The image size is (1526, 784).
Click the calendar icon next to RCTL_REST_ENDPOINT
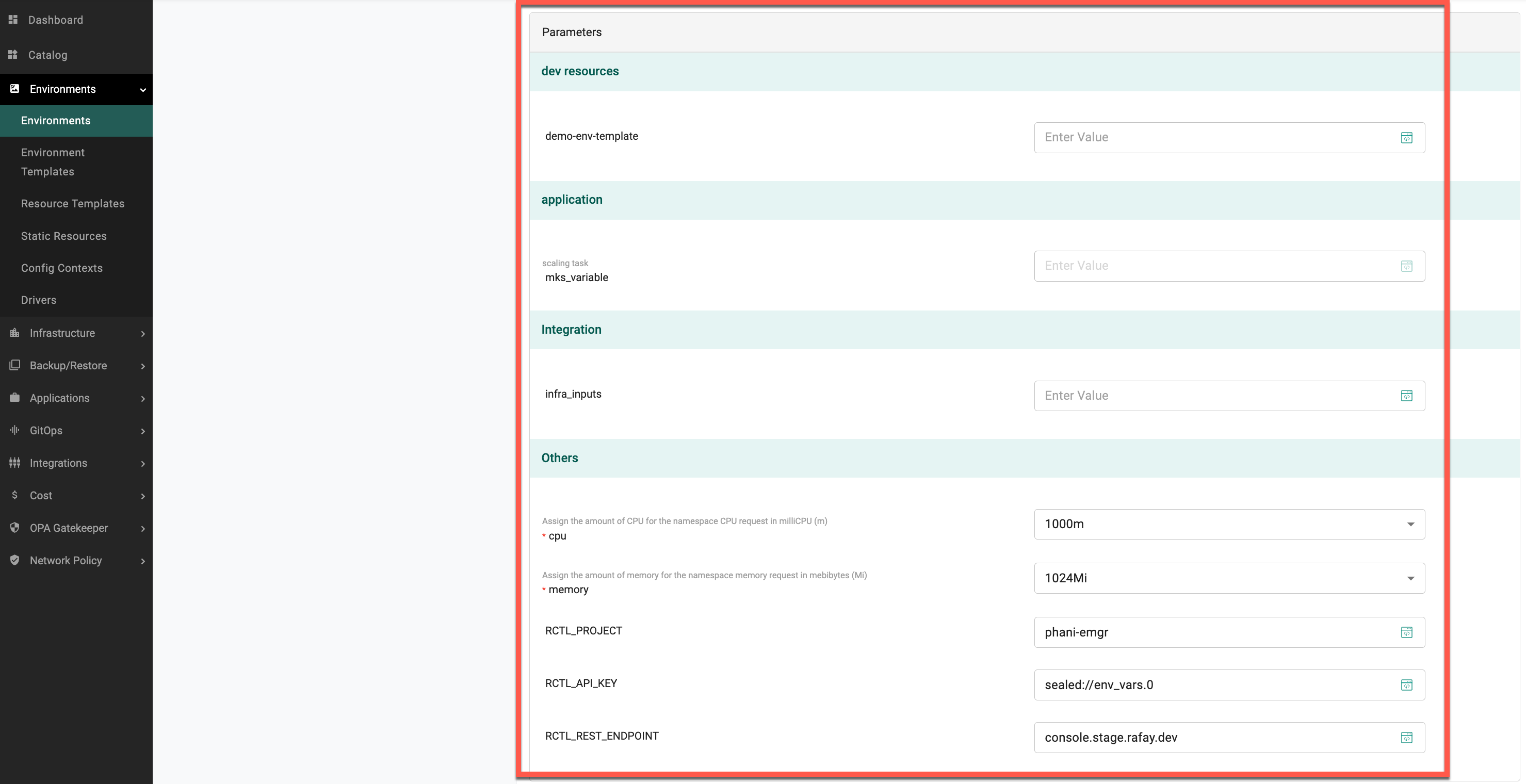(x=1406, y=737)
